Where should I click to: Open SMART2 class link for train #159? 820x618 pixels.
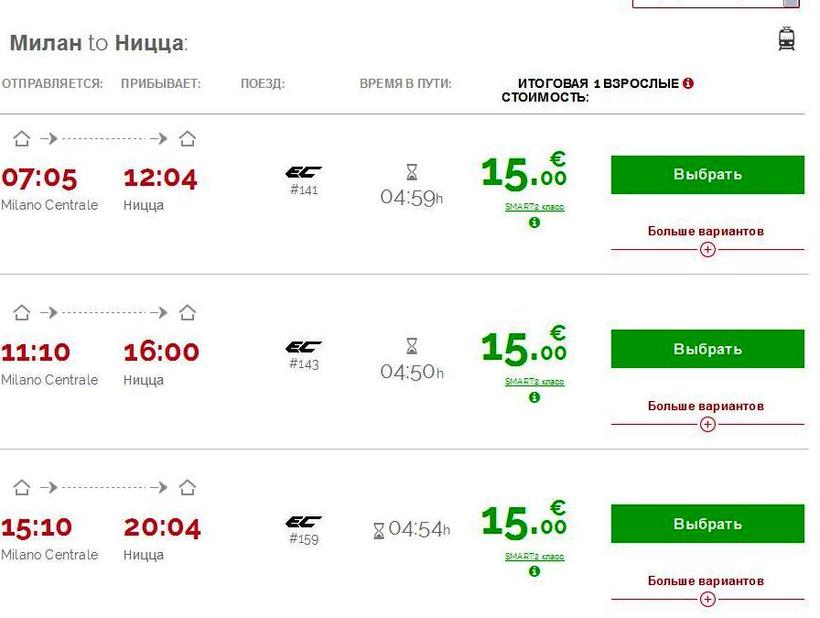pos(534,556)
